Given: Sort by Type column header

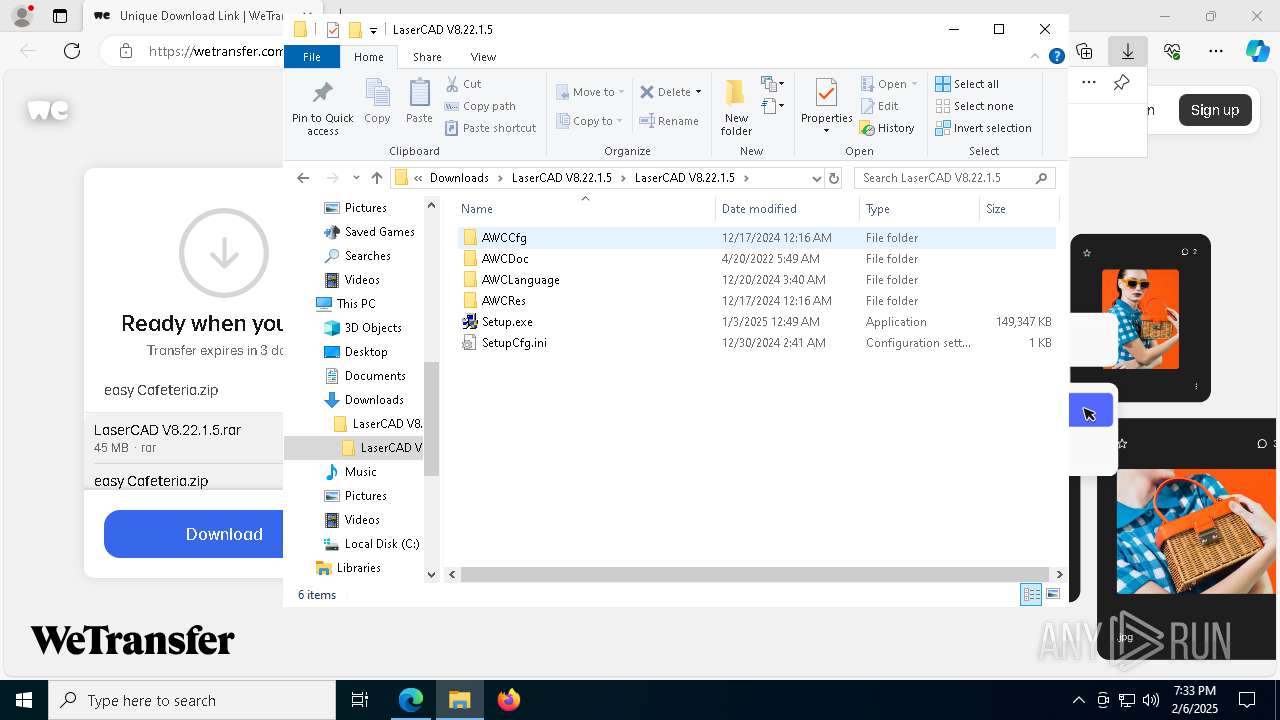Looking at the screenshot, I should click(x=919, y=209).
